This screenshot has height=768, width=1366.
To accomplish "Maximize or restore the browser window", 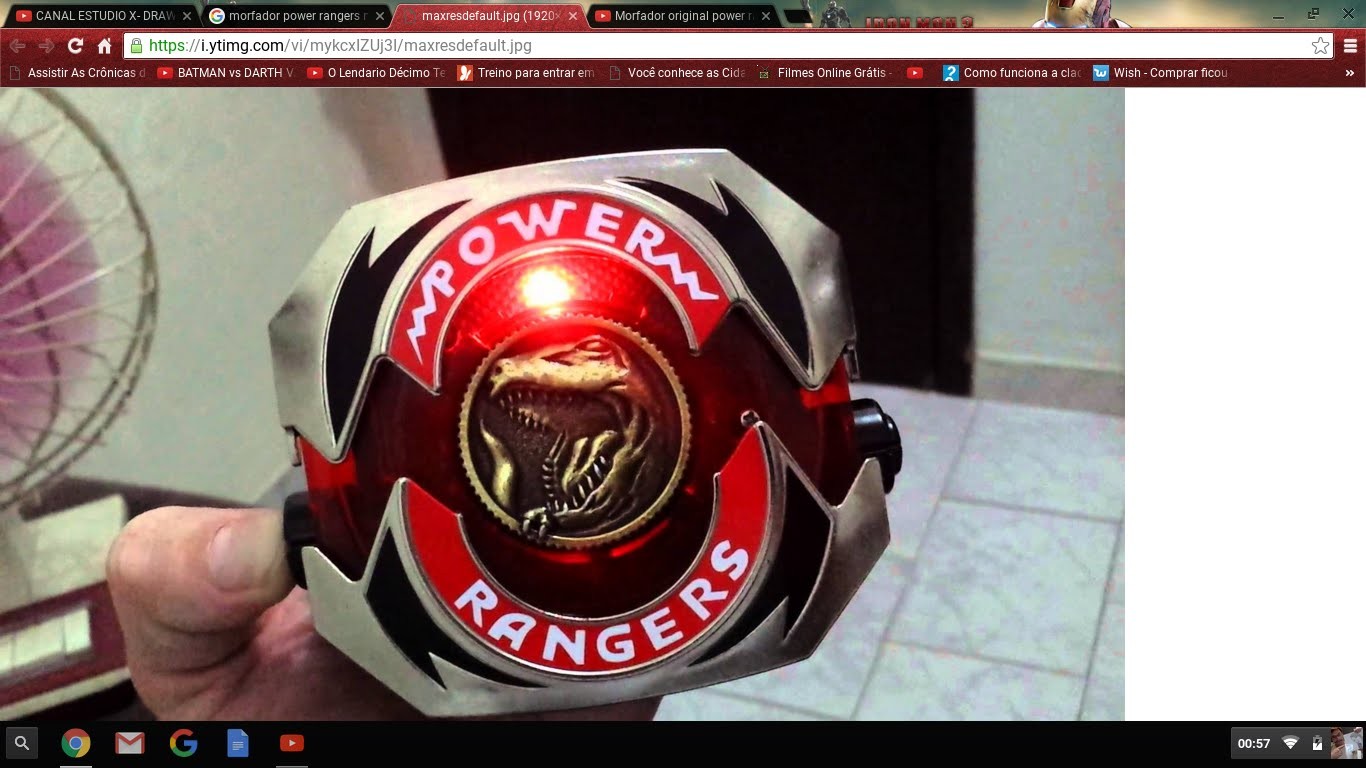I will (1314, 13).
